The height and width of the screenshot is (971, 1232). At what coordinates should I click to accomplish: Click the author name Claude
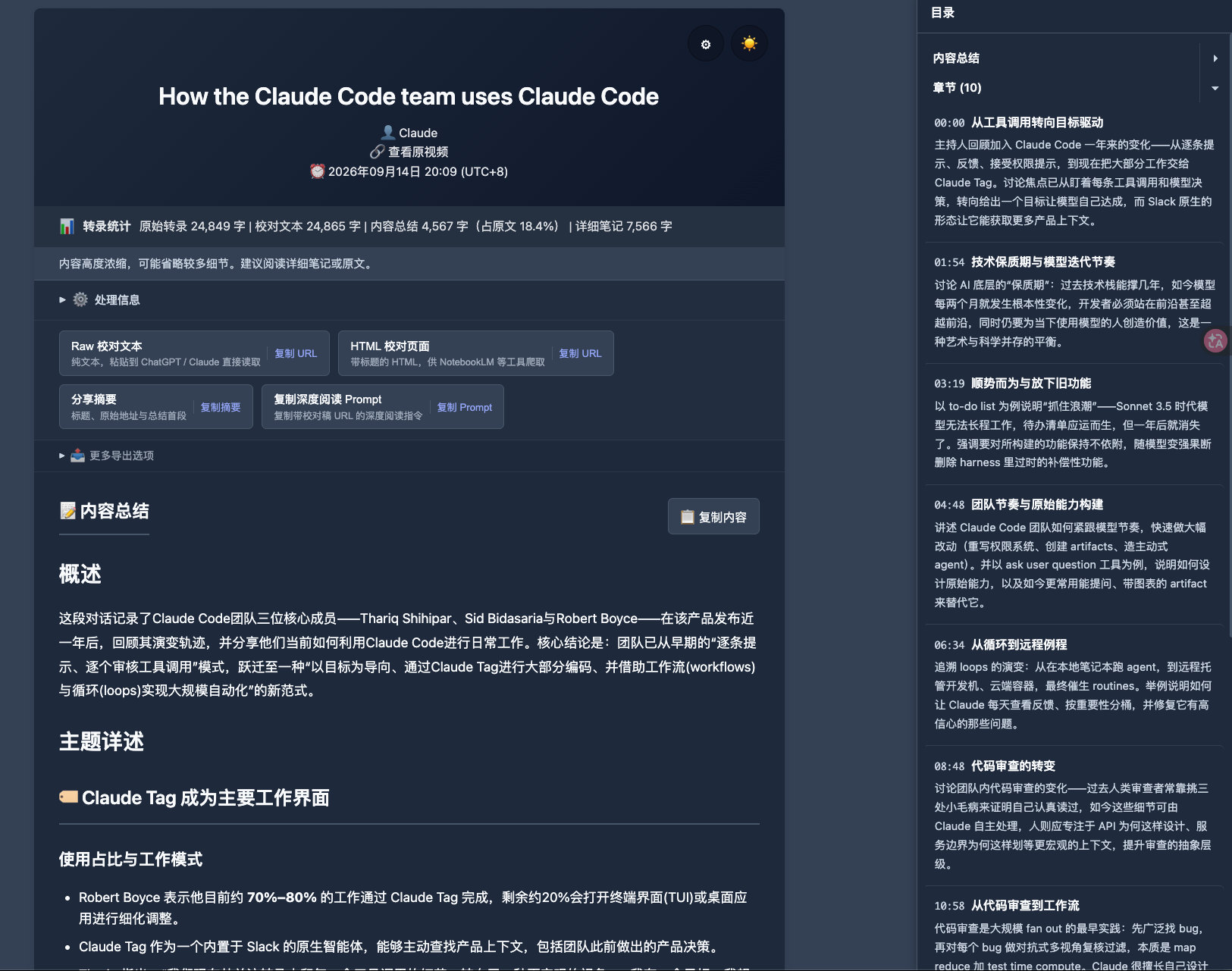coord(418,133)
